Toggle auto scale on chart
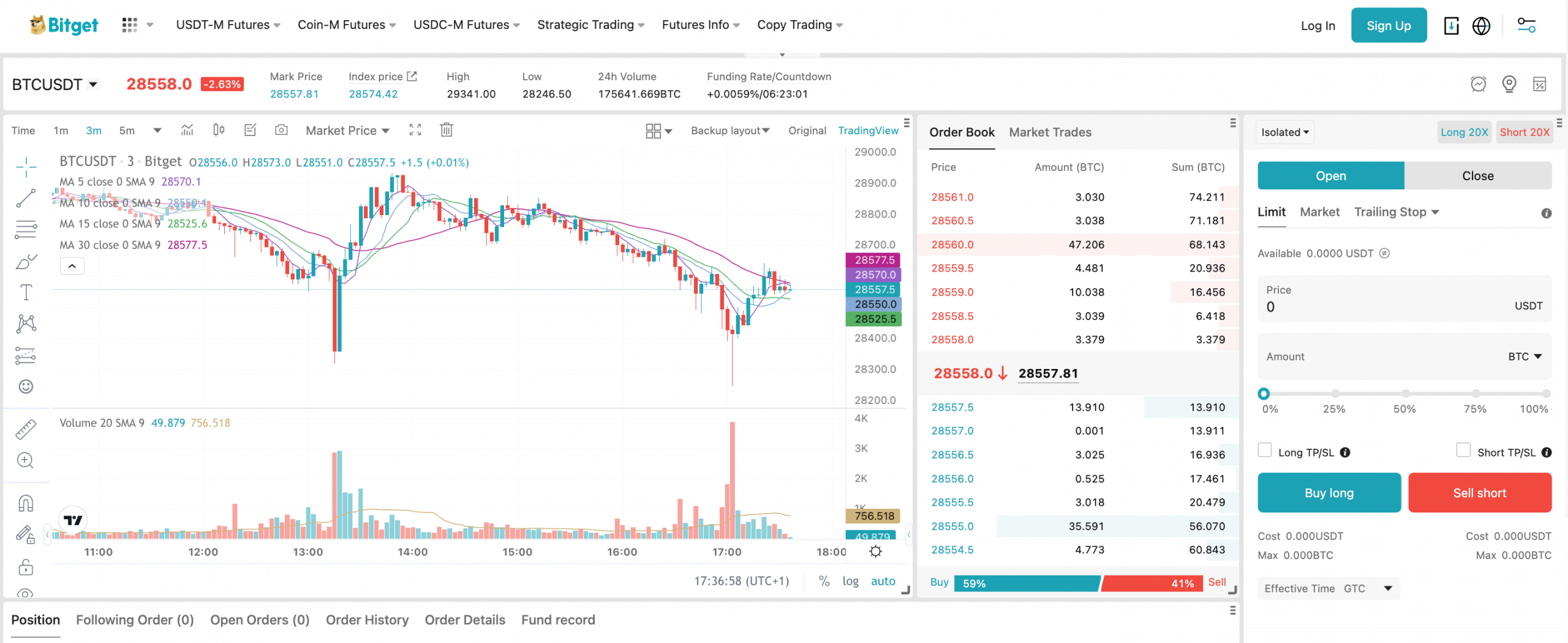This screenshot has width=1568, height=643. point(883,581)
